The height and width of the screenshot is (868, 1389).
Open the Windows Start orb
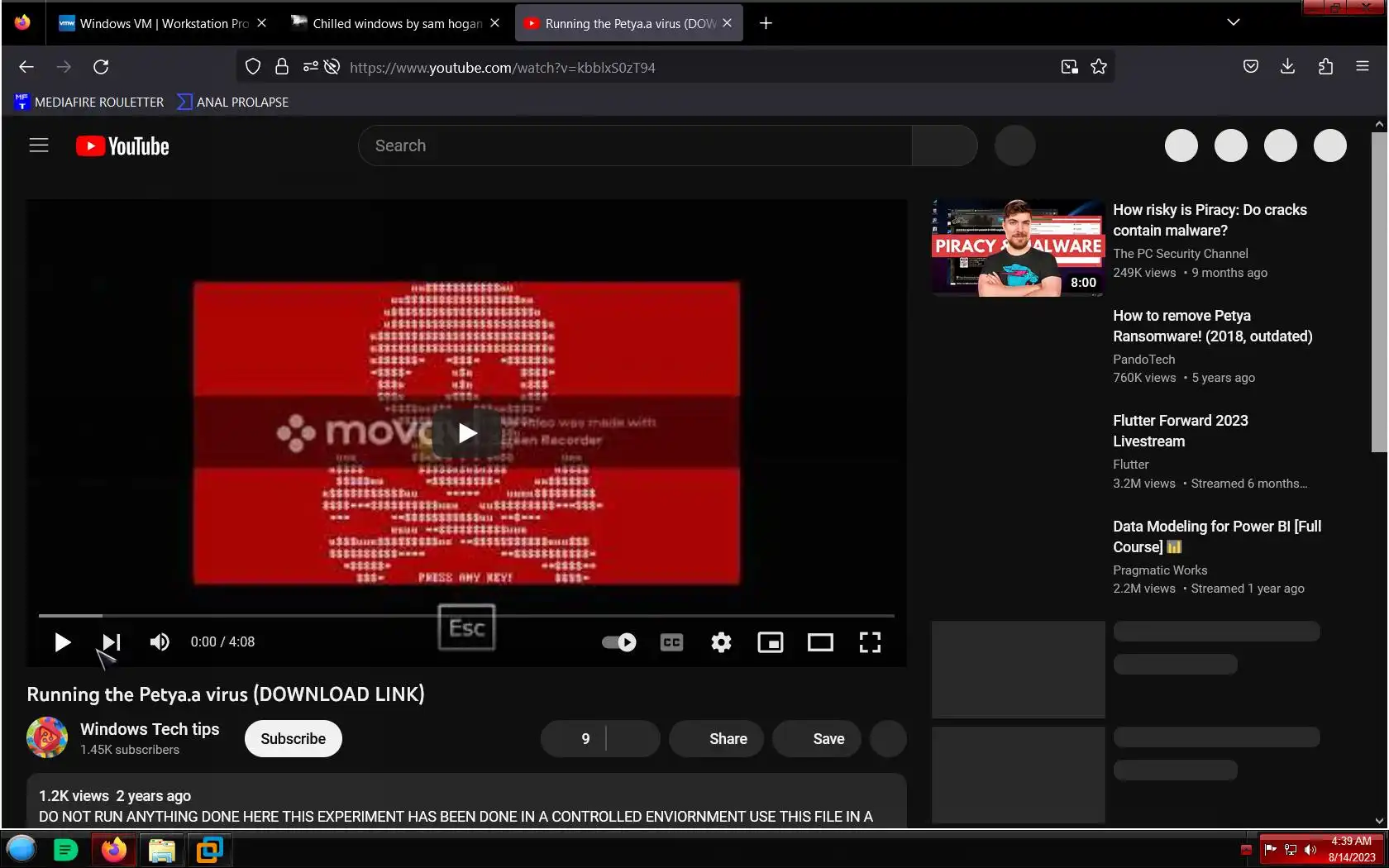21,849
